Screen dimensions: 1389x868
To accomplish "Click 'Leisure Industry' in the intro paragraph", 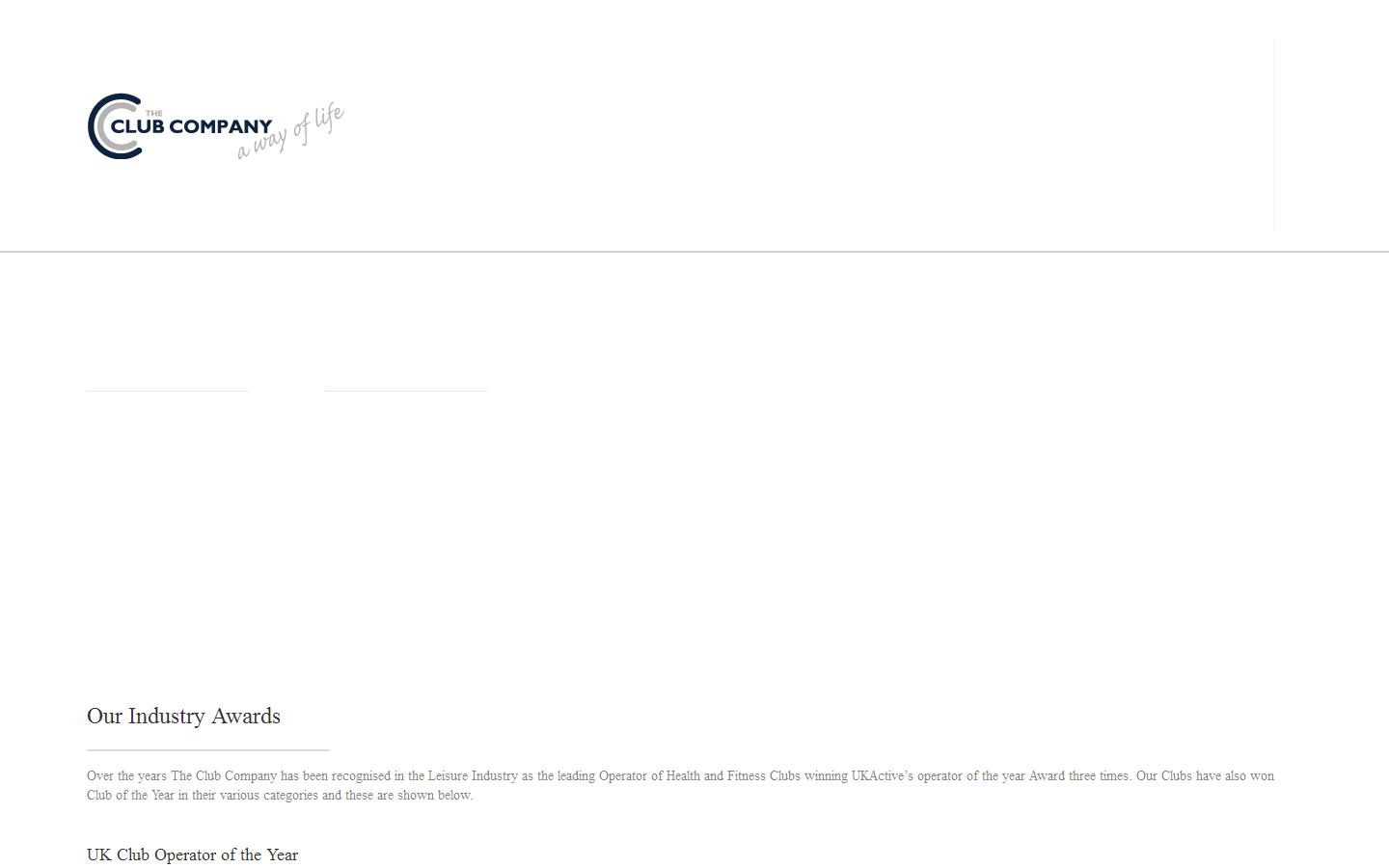I will [473, 775].
